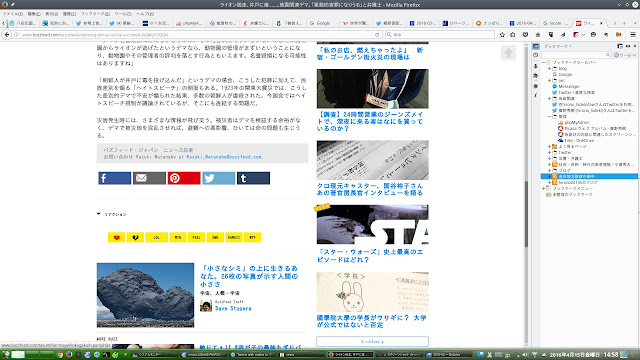The width and height of the screenshot is (640, 360).
Task: React with the WTF badge
Action: (252, 238)
